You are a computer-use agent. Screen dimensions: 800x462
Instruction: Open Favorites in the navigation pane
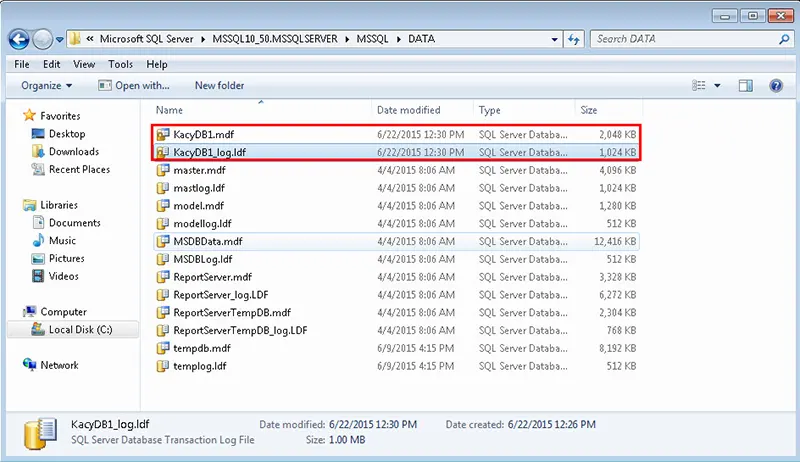point(60,116)
